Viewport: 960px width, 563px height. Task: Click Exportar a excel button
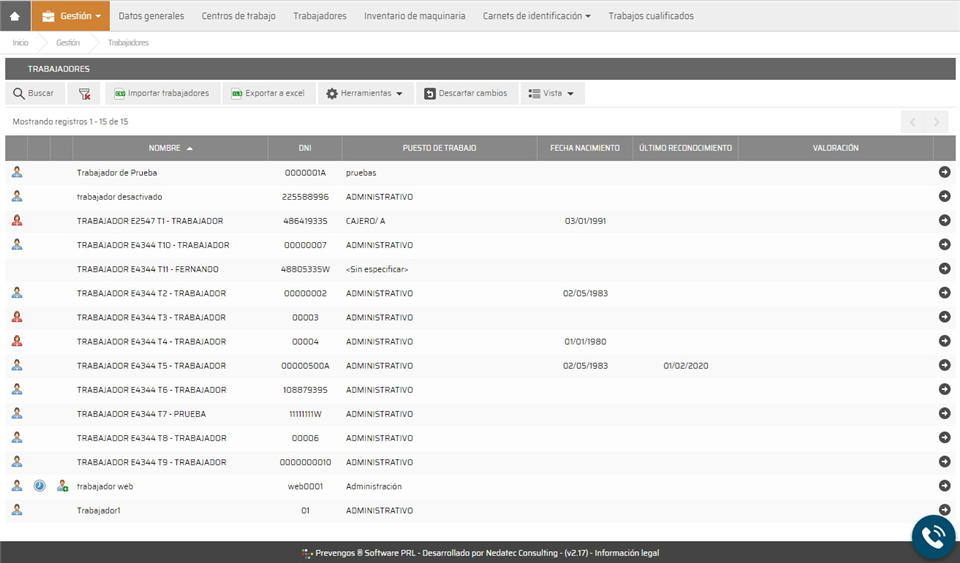pyautogui.click(x=267, y=93)
